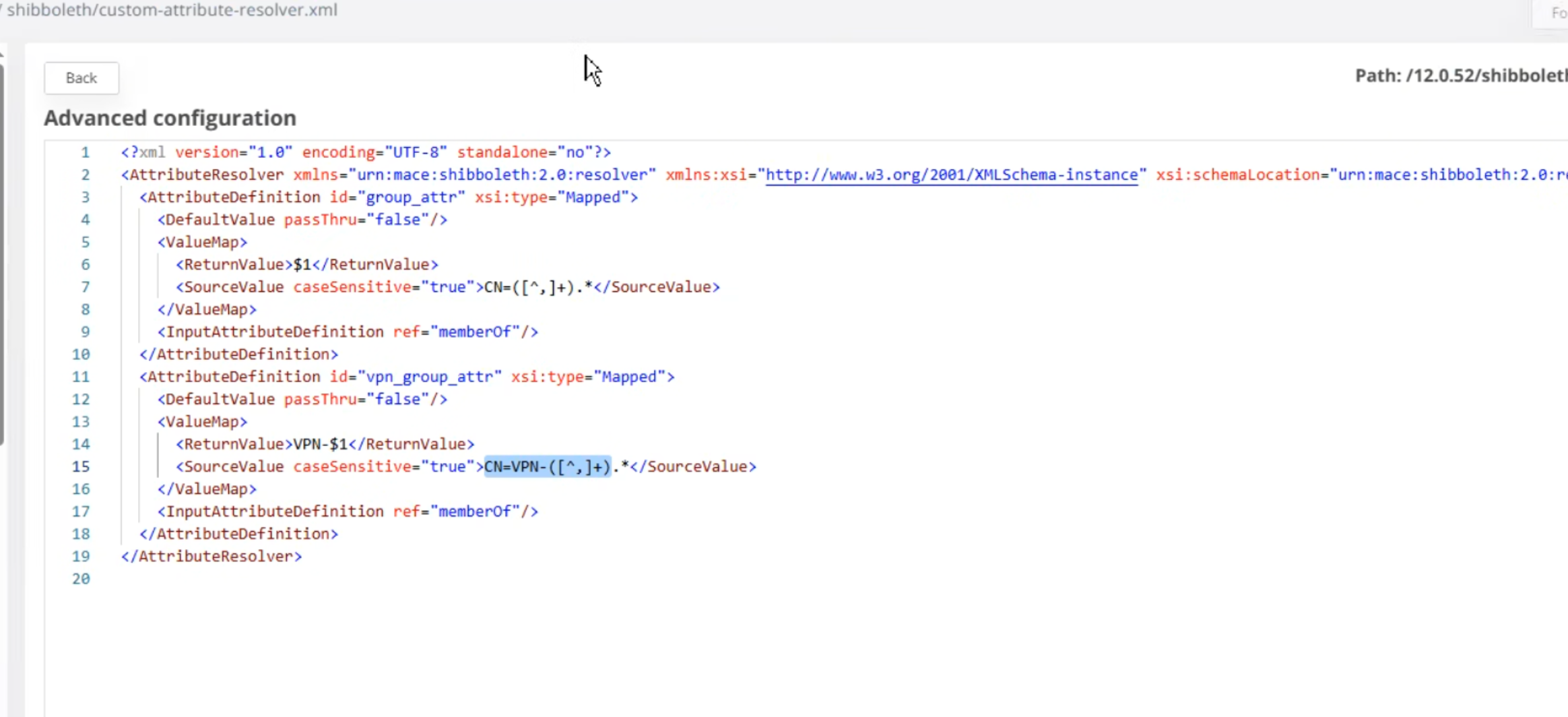Viewport: 1568px width, 717px height.
Task: Click the Path: /12.0.52/shibboleth text
Action: click(1461, 75)
